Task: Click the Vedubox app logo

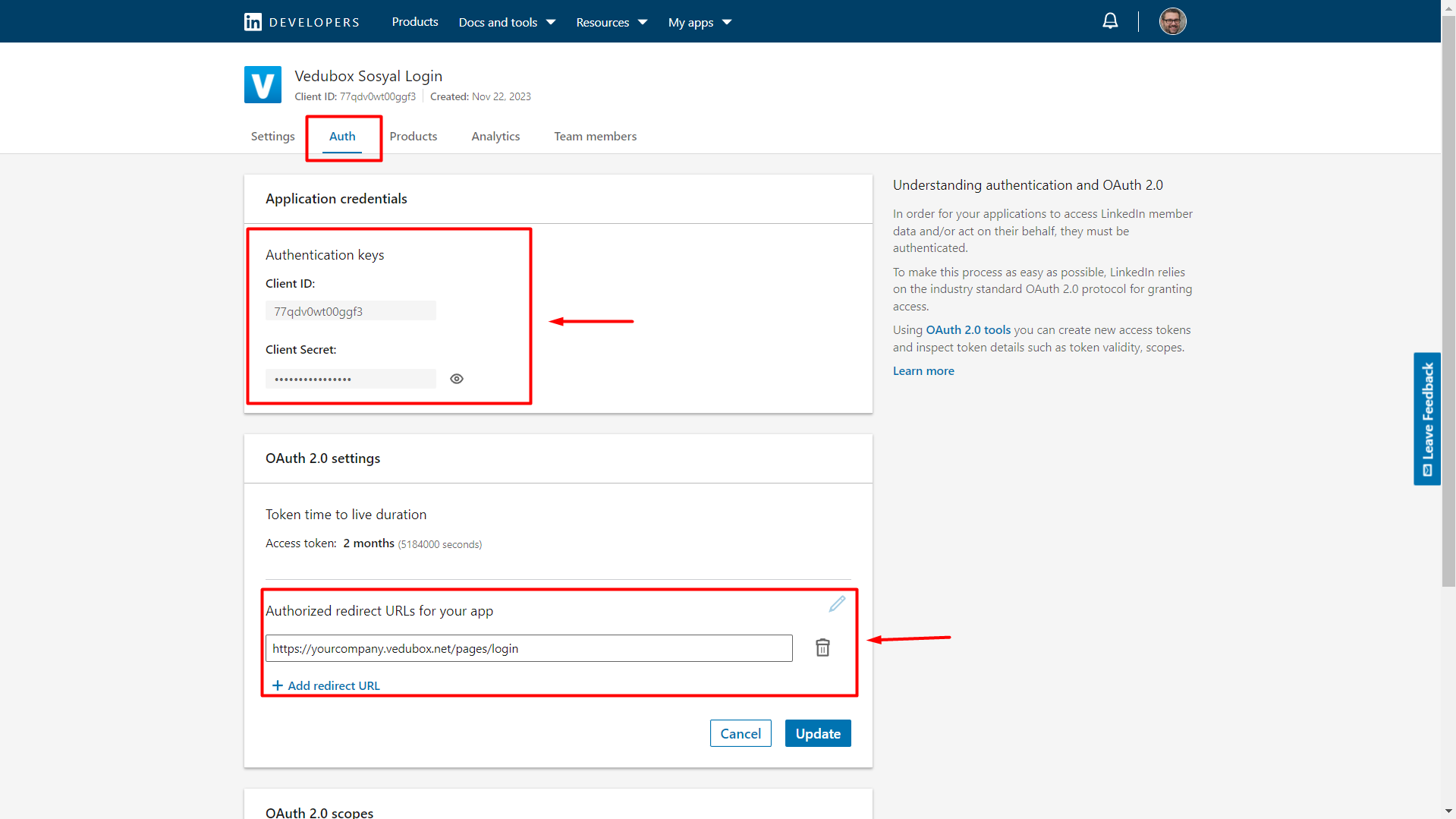Action: (x=263, y=84)
